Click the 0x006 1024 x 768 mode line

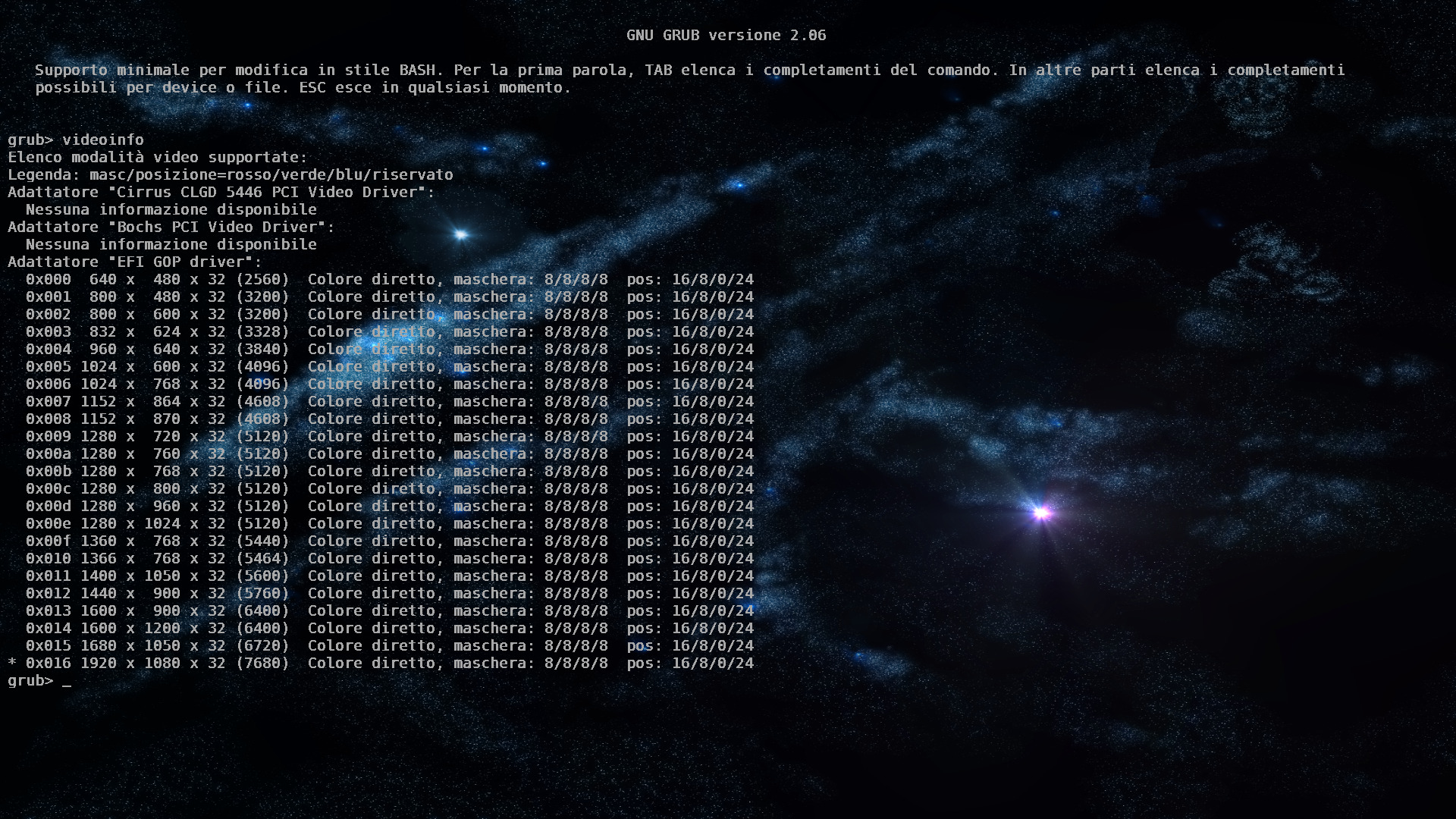tap(389, 384)
